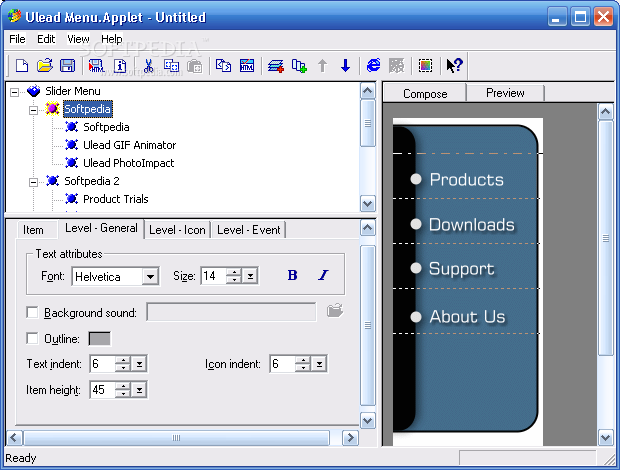Click the highlighted Softpedia level icon

[x=52, y=109]
